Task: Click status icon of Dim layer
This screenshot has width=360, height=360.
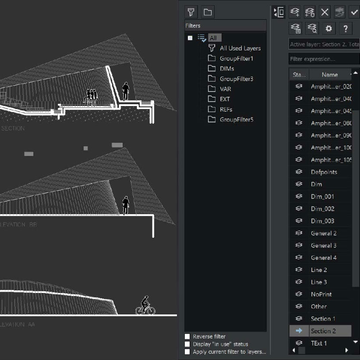Action: point(299,184)
